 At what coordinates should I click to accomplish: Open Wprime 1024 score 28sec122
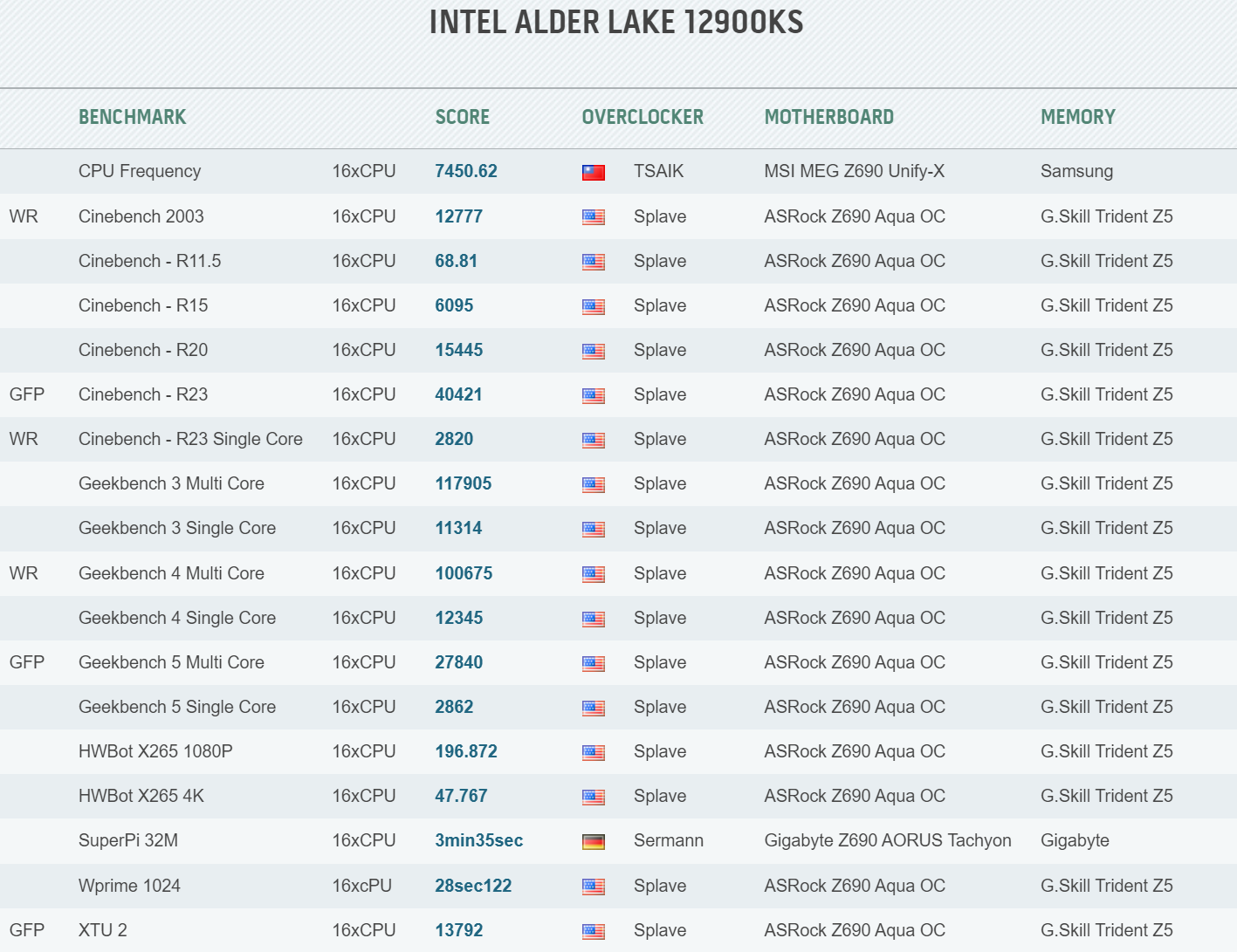pos(473,886)
